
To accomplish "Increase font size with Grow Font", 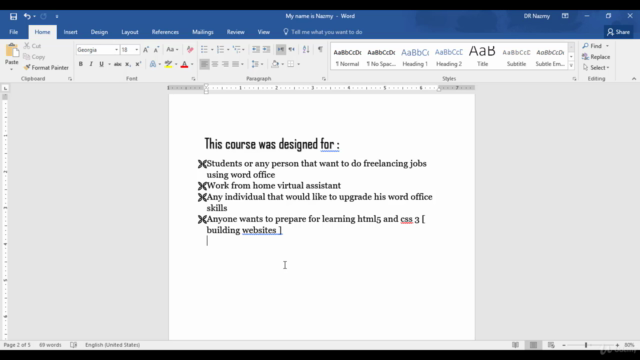I will pyautogui.click(x=146, y=50).
